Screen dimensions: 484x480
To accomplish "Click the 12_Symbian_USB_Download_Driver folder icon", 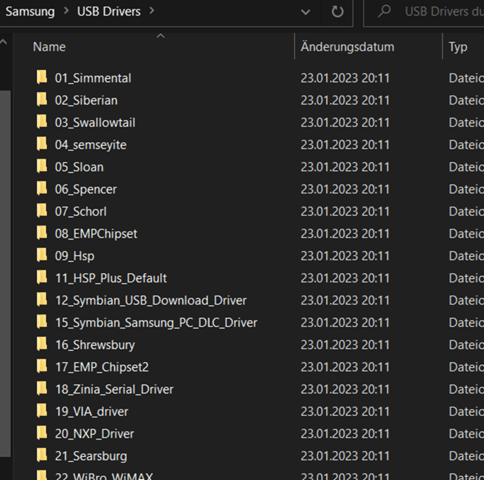I will pyautogui.click(x=42, y=300).
